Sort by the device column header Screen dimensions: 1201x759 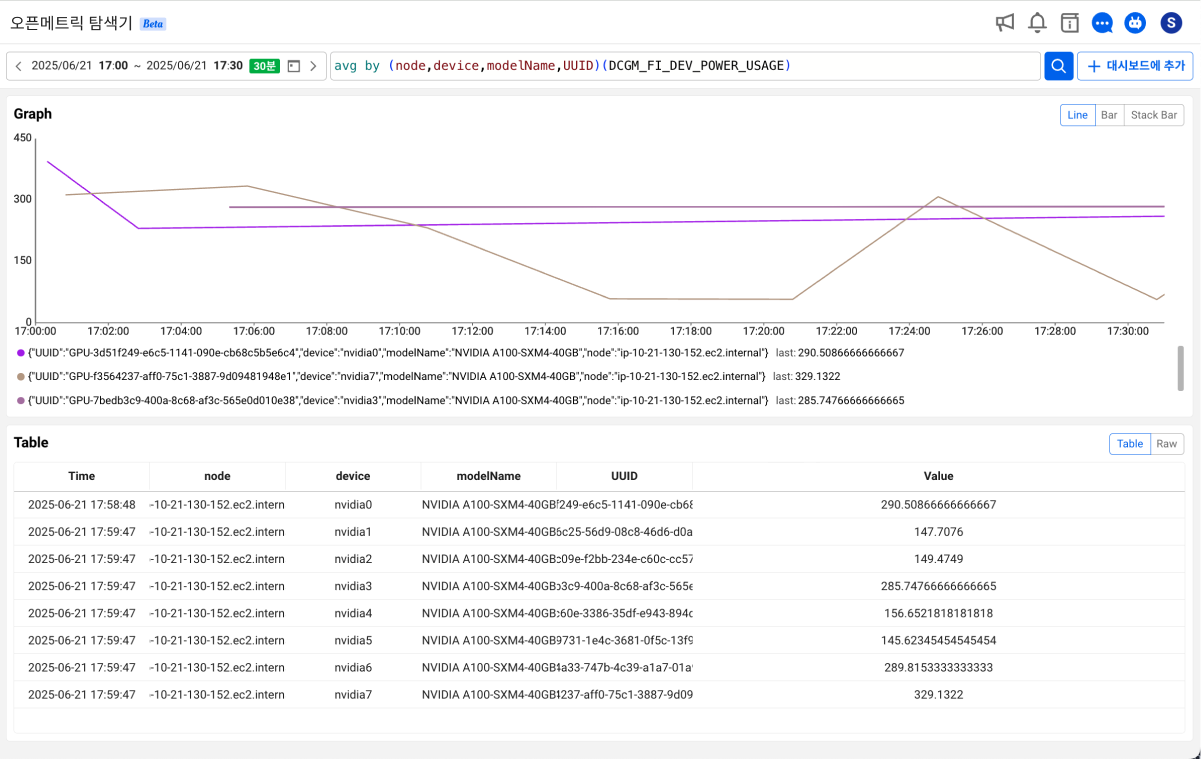pos(353,476)
